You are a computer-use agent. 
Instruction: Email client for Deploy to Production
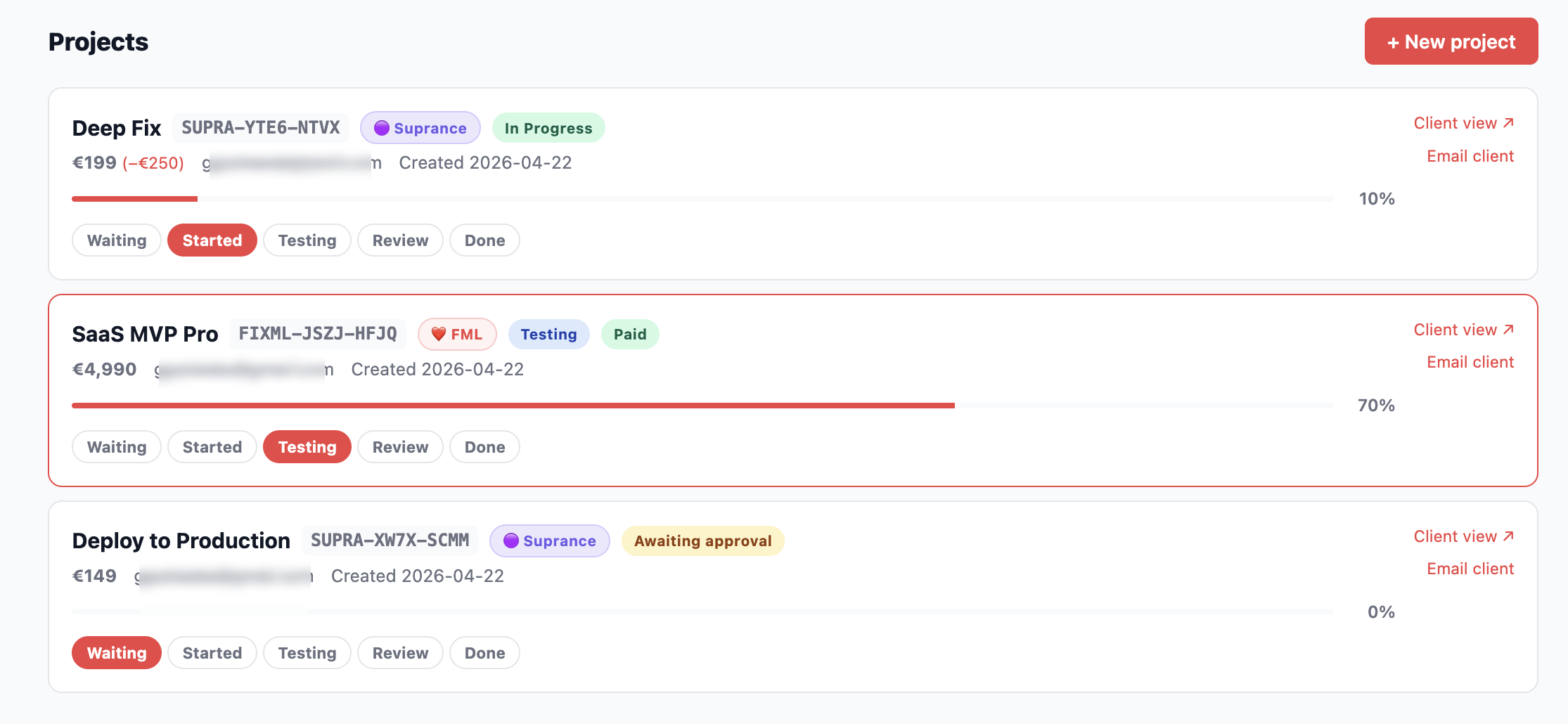1470,569
